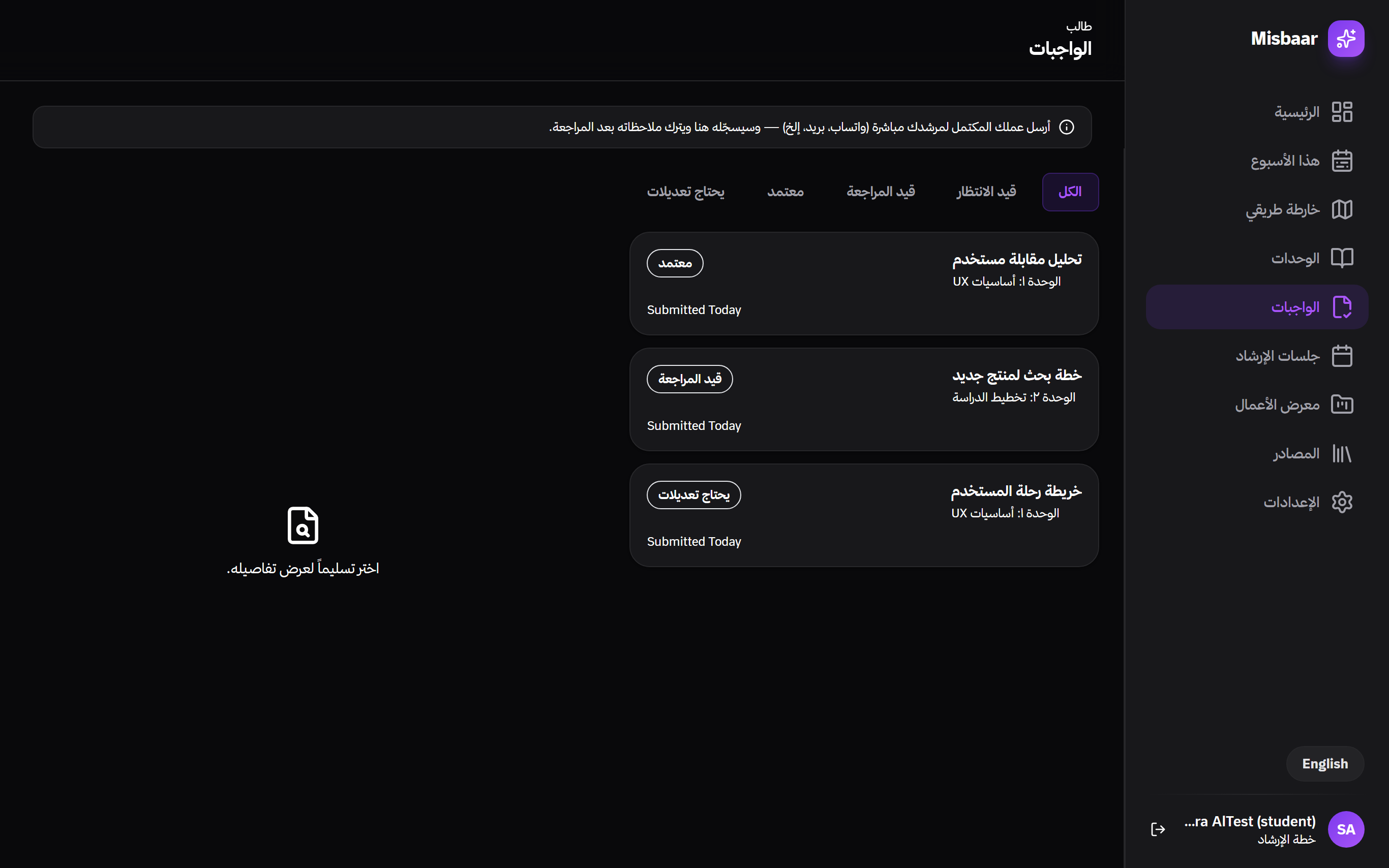Screen dimensions: 1389x868
Task: Click the طالب label above heading
Action: [1079, 26]
